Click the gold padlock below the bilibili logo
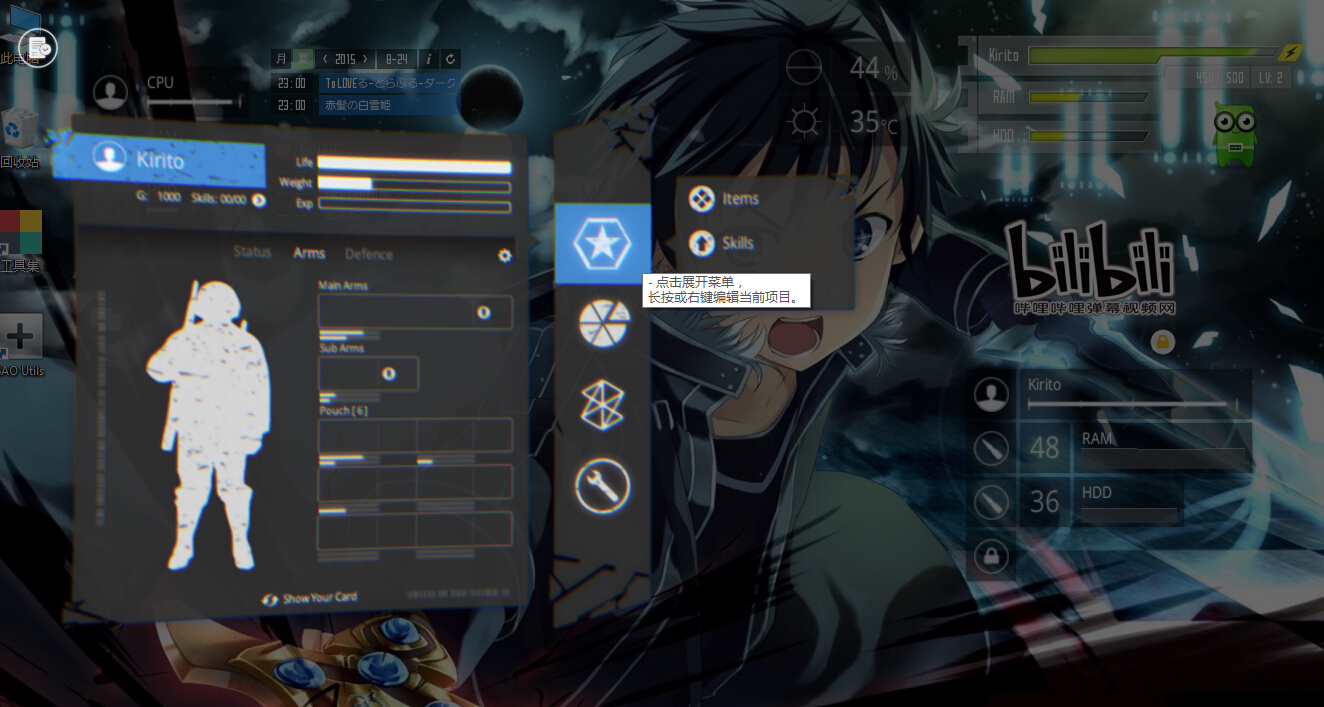 coord(1162,342)
